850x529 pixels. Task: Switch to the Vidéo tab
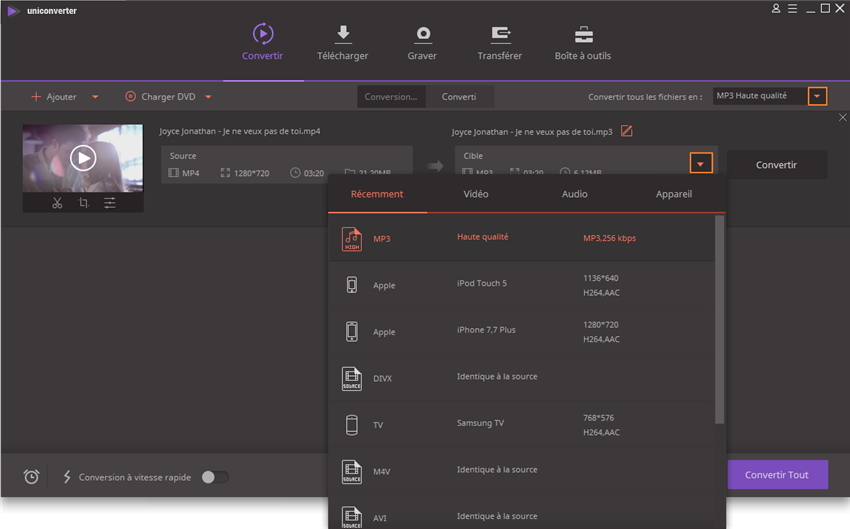pyautogui.click(x=476, y=194)
